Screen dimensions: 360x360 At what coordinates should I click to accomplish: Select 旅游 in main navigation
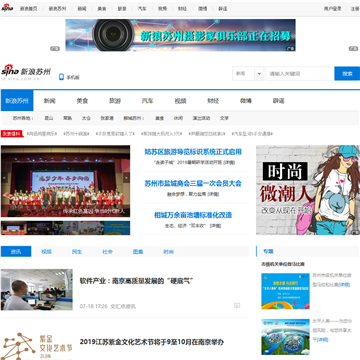[115, 101]
